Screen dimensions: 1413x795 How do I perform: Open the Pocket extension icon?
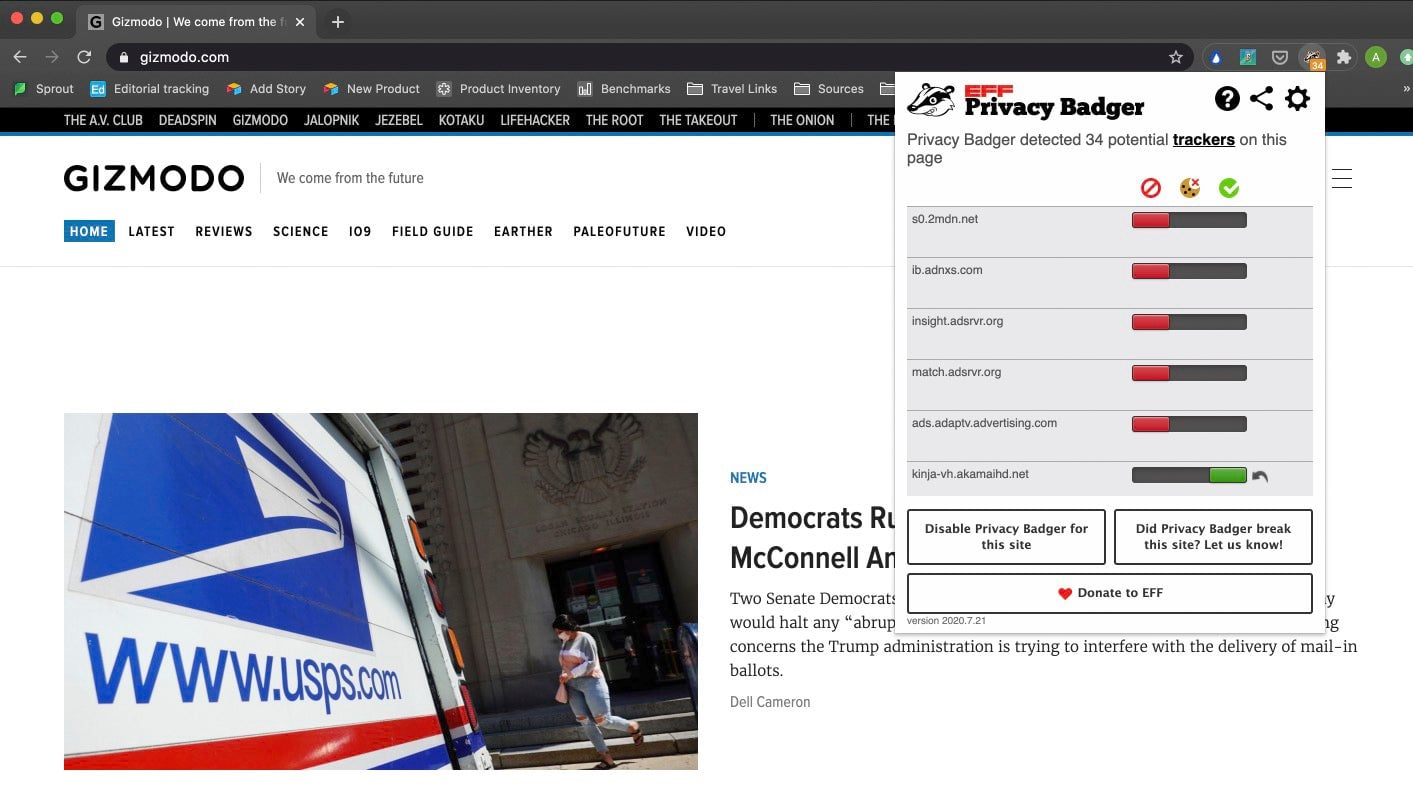coord(1279,57)
